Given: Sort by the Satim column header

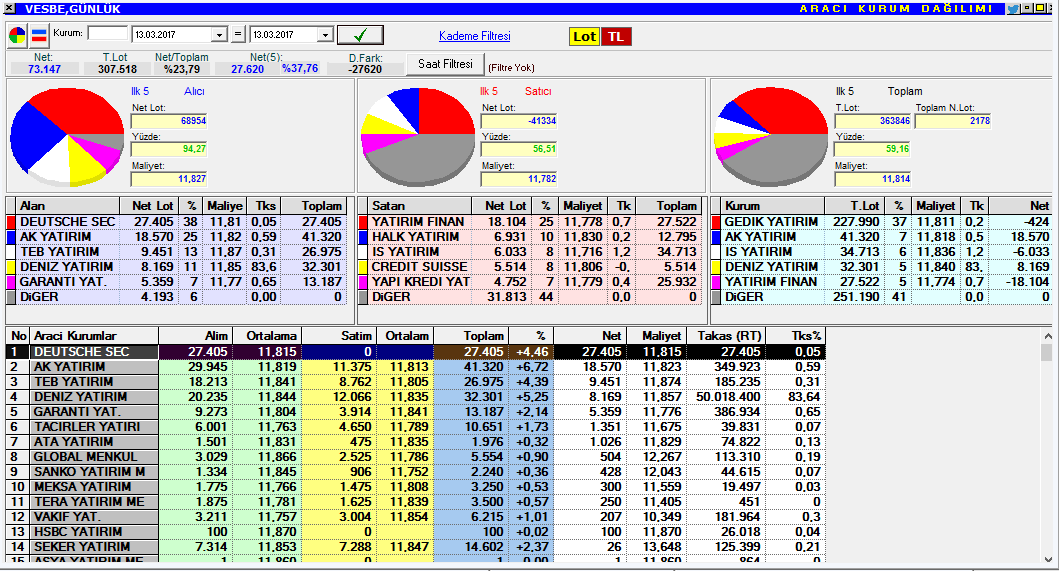Looking at the screenshot, I should [x=339, y=336].
